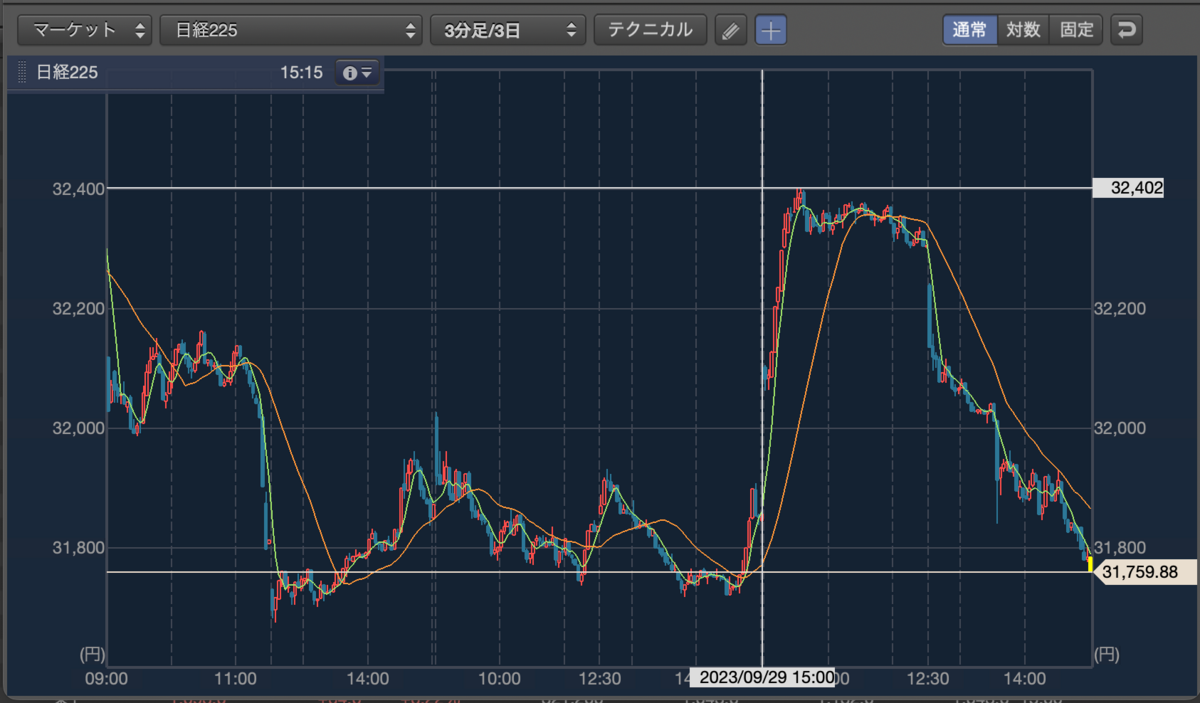Screen dimensions: 1200x703
Task: Click the 10:00 time axis label
Action: click(x=499, y=678)
